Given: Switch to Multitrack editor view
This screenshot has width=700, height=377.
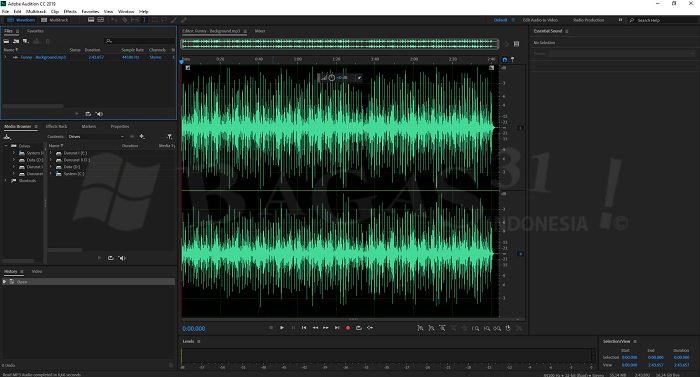Looking at the screenshot, I should [54, 20].
